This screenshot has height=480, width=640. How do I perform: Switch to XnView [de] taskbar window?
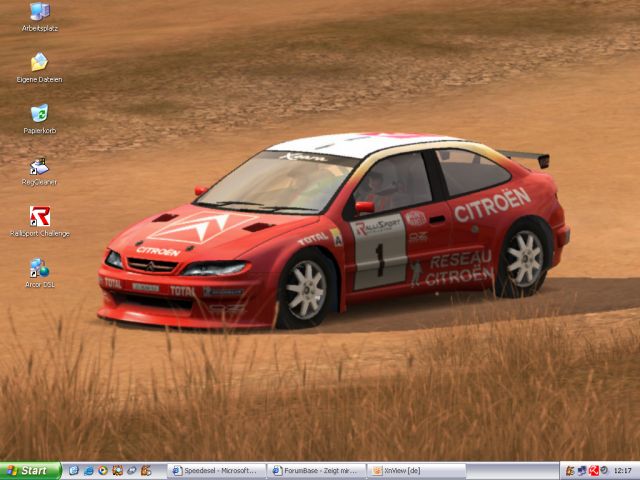(416, 471)
